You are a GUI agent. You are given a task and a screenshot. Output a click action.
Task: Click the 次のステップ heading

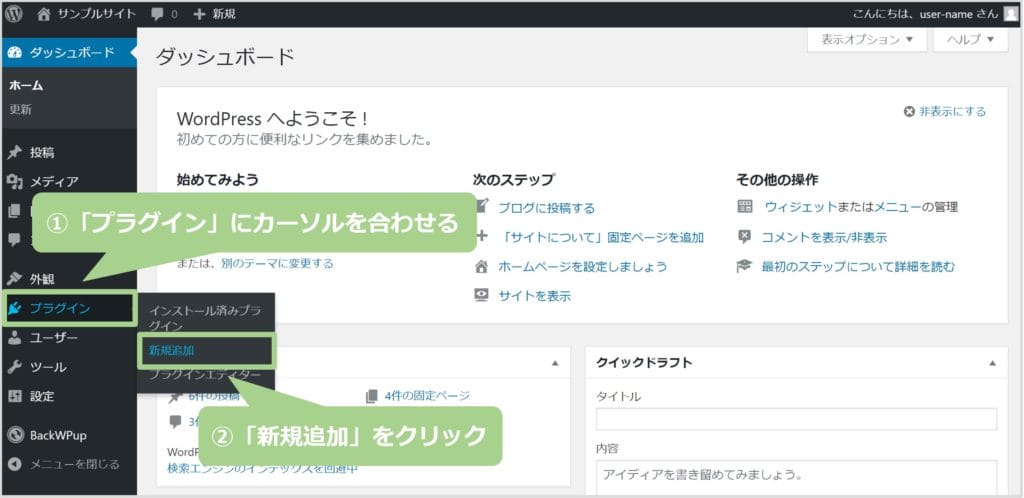(514, 179)
